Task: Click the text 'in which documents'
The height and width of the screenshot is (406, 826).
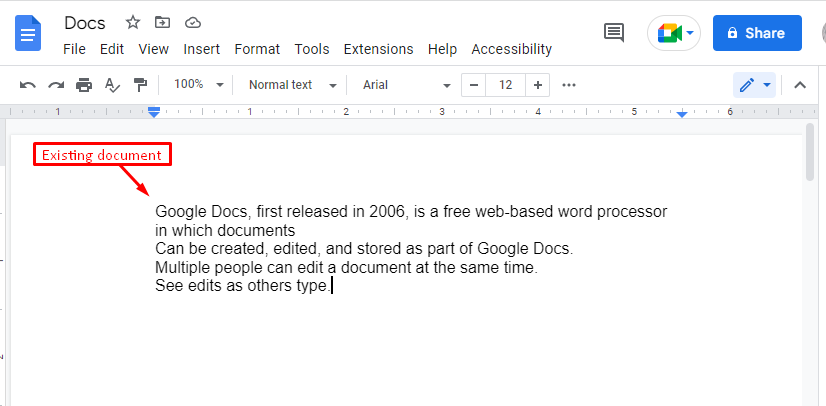Action: (225, 231)
